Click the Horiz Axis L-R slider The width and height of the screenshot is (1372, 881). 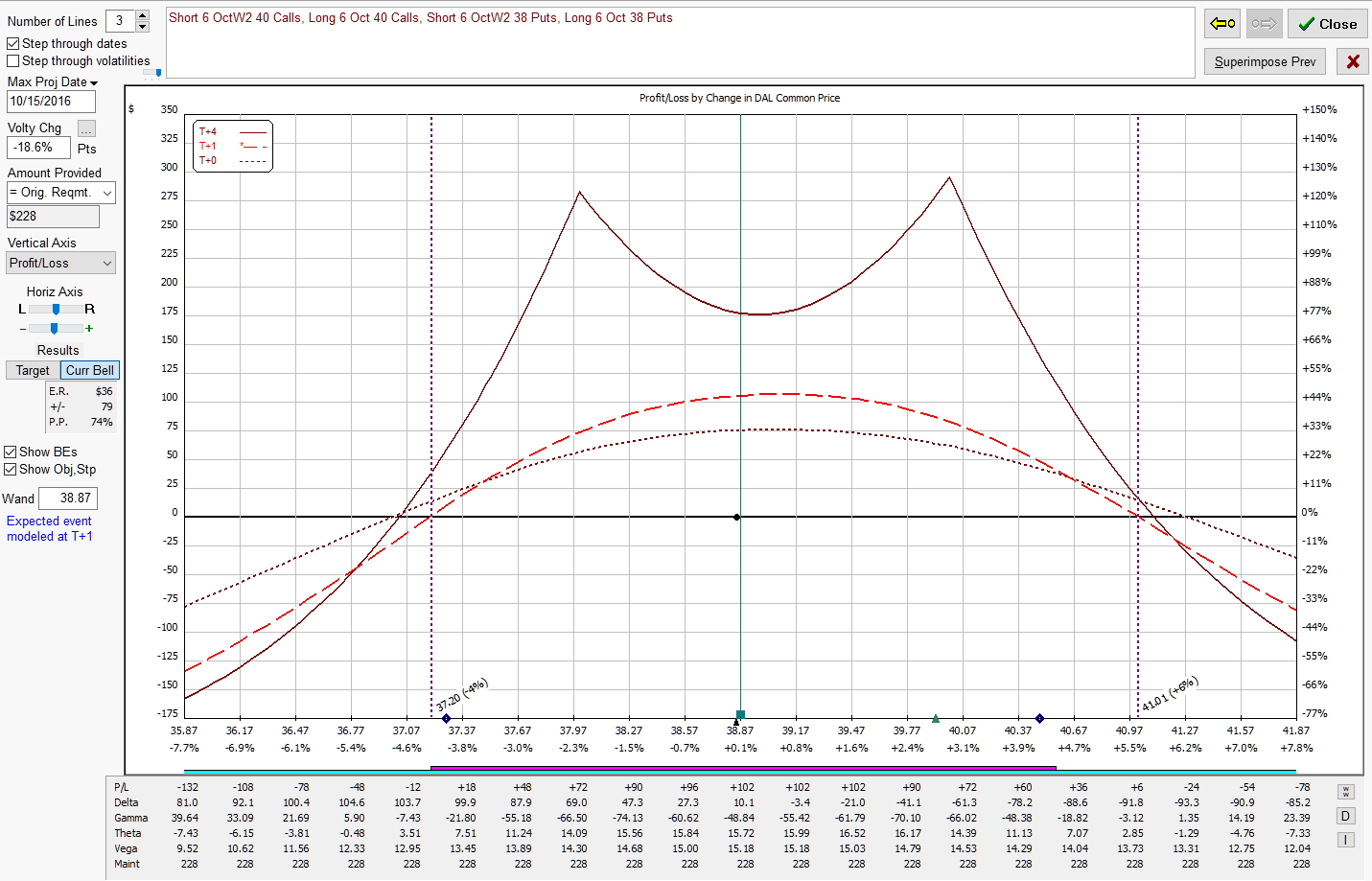pos(56,310)
